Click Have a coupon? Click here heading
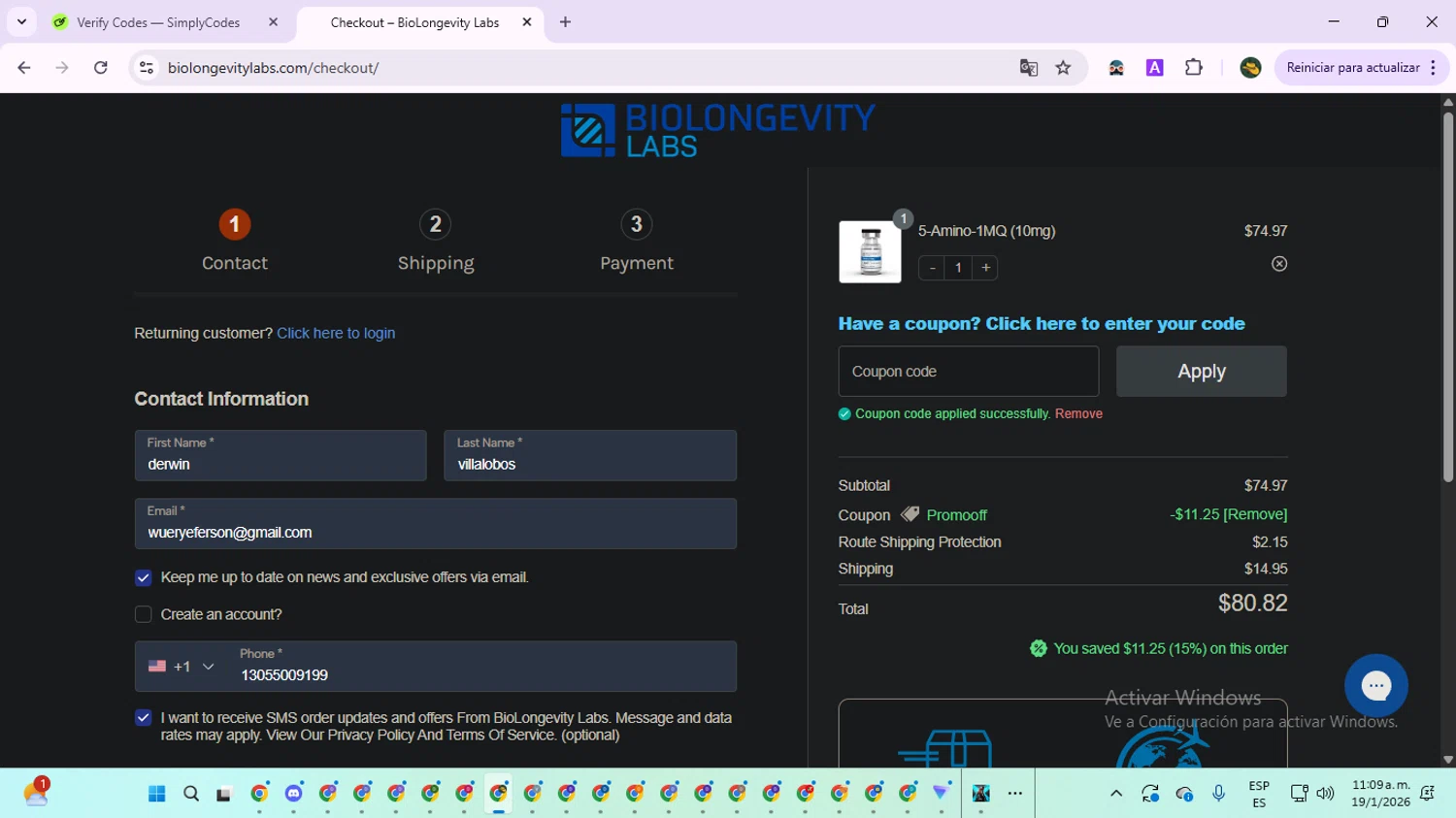The image size is (1456, 818). pos(1042,324)
